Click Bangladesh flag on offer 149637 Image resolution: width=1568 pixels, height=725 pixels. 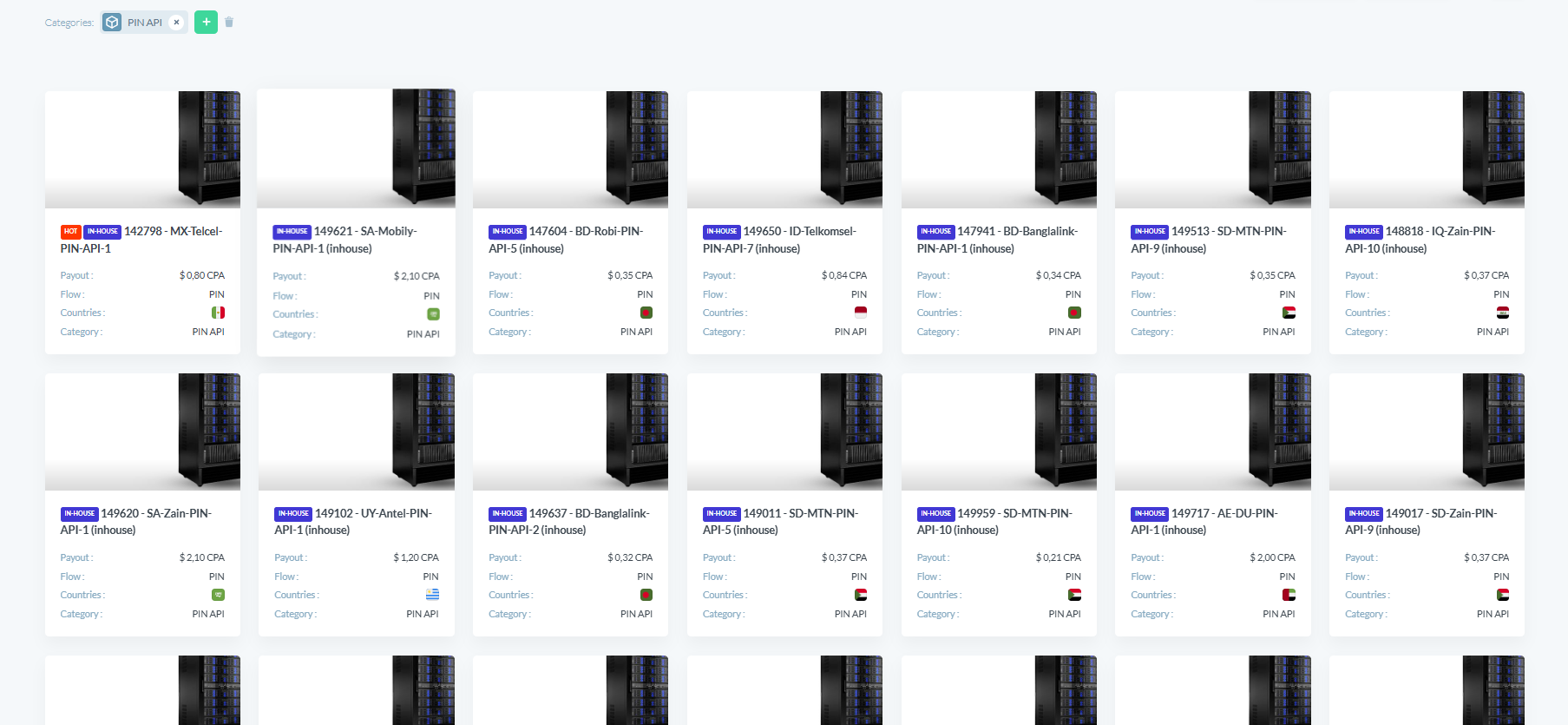(646, 595)
